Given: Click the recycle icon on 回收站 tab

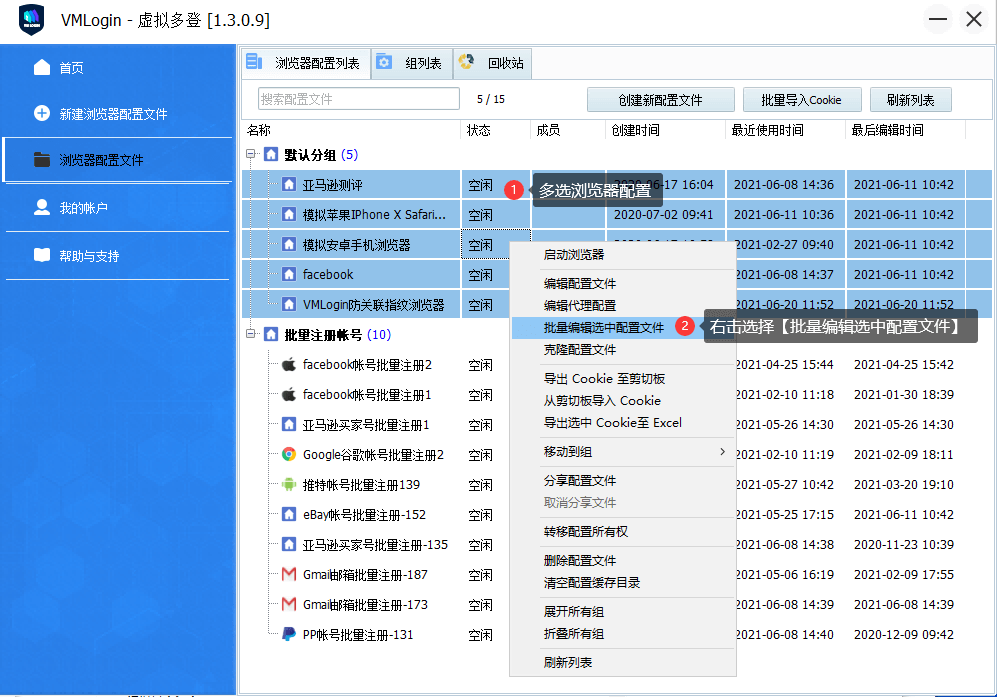Looking at the screenshot, I should click(466, 61).
